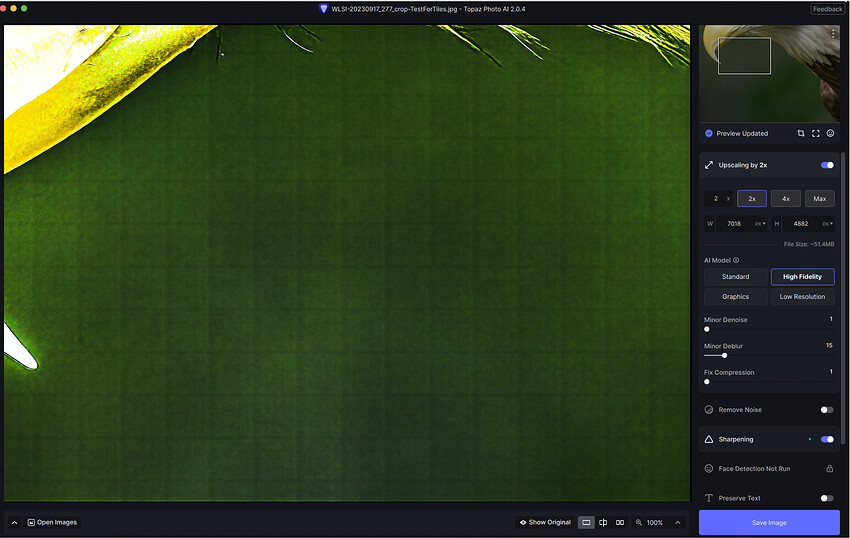Screen dimensions: 850x538
Task: Open the height px unit dropdown
Action: pos(827,223)
